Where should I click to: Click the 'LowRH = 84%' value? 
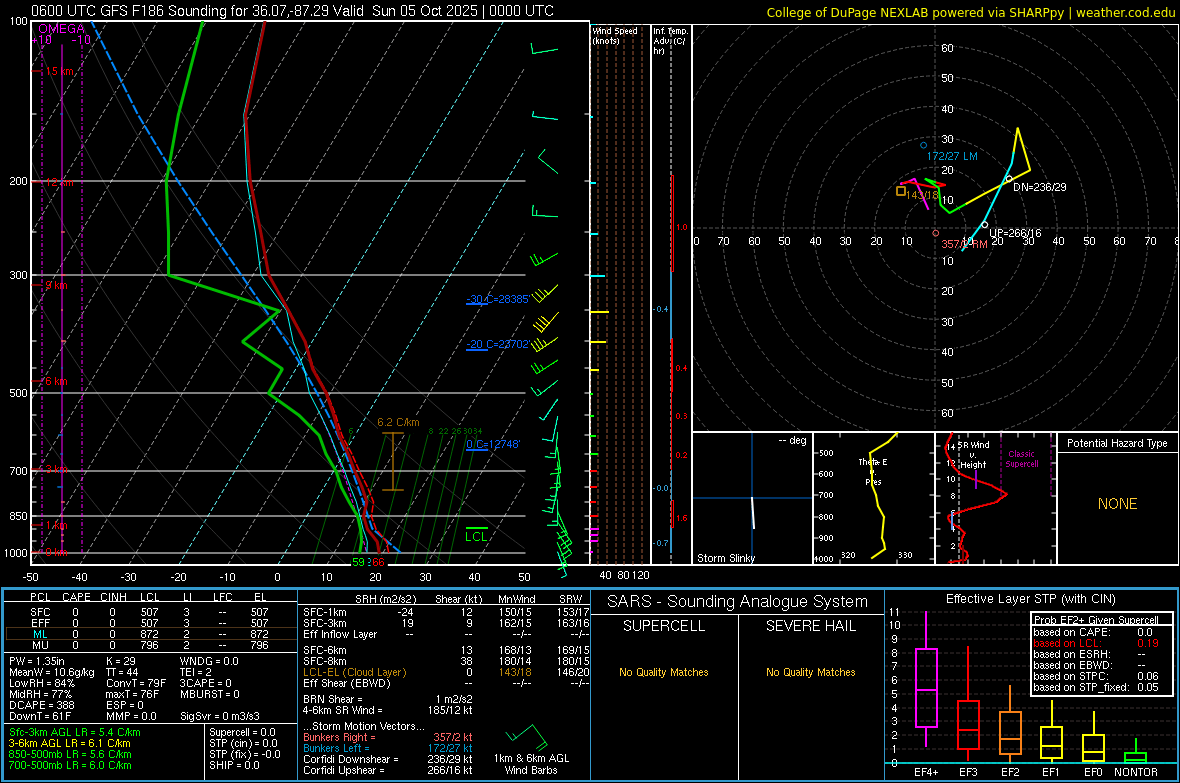coord(41,683)
